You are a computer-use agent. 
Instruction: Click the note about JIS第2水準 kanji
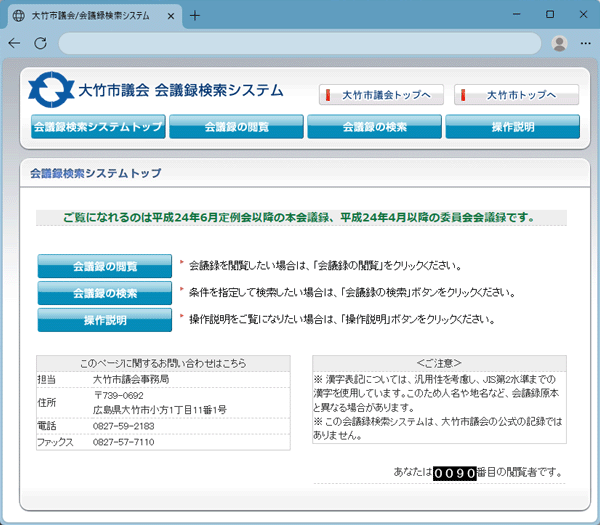coord(436,393)
